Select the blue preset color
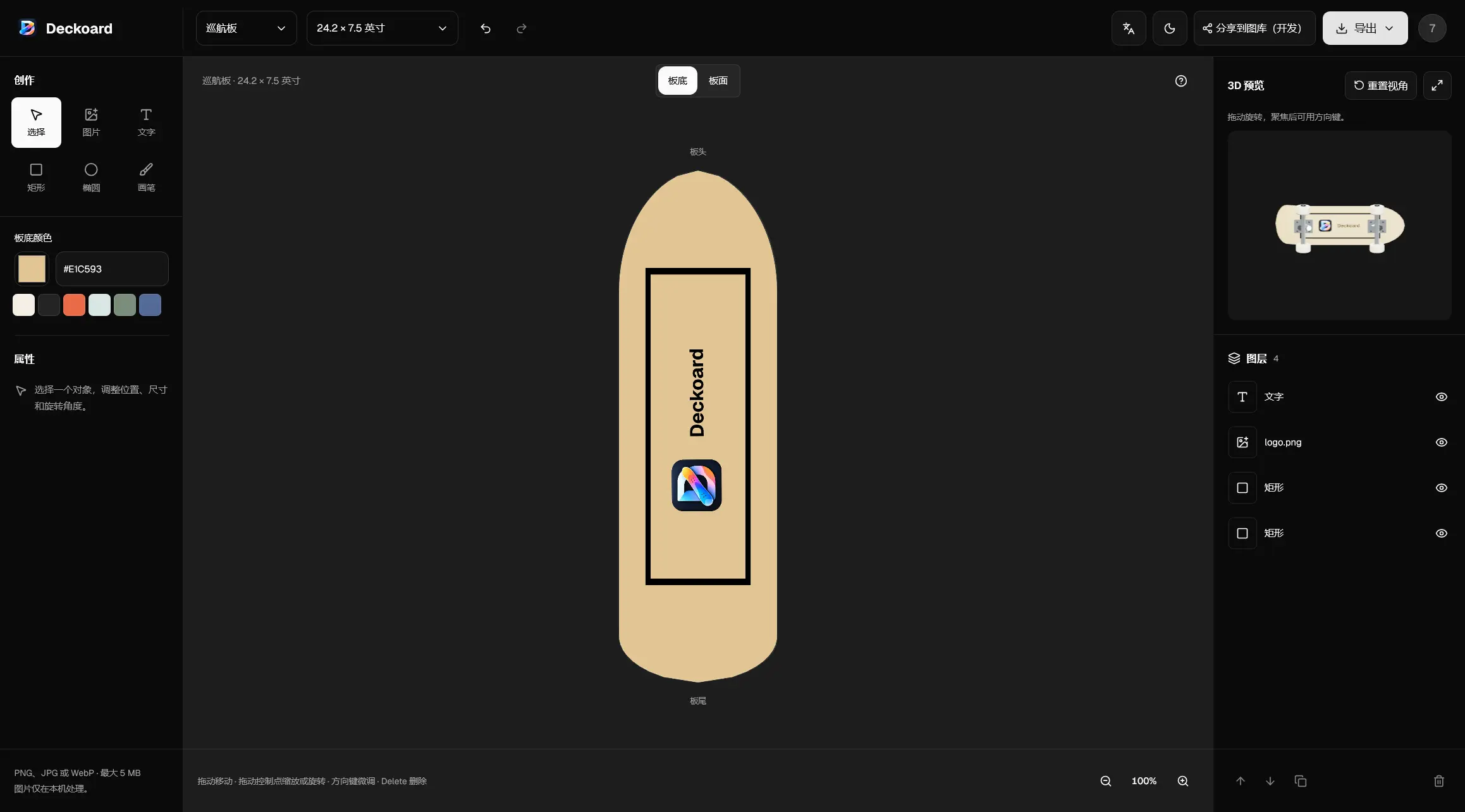 coord(150,305)
